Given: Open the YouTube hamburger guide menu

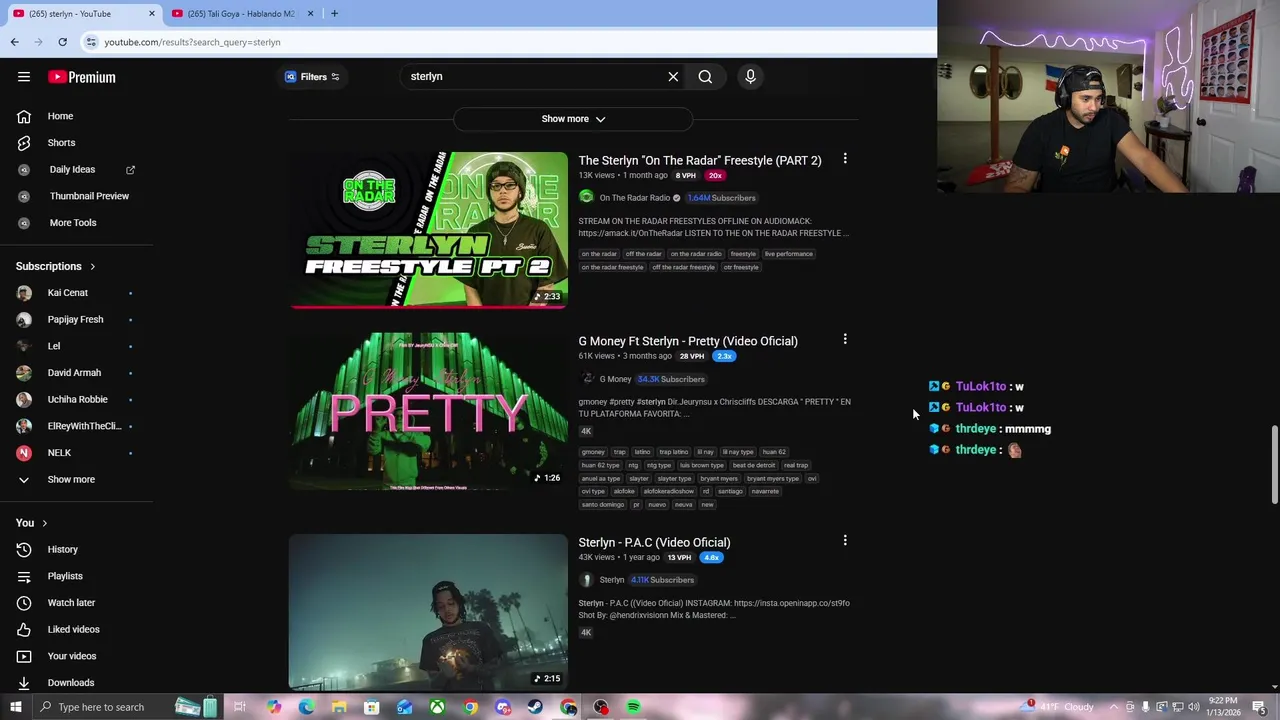Looking at the screenshot, I should pos(24,77).
